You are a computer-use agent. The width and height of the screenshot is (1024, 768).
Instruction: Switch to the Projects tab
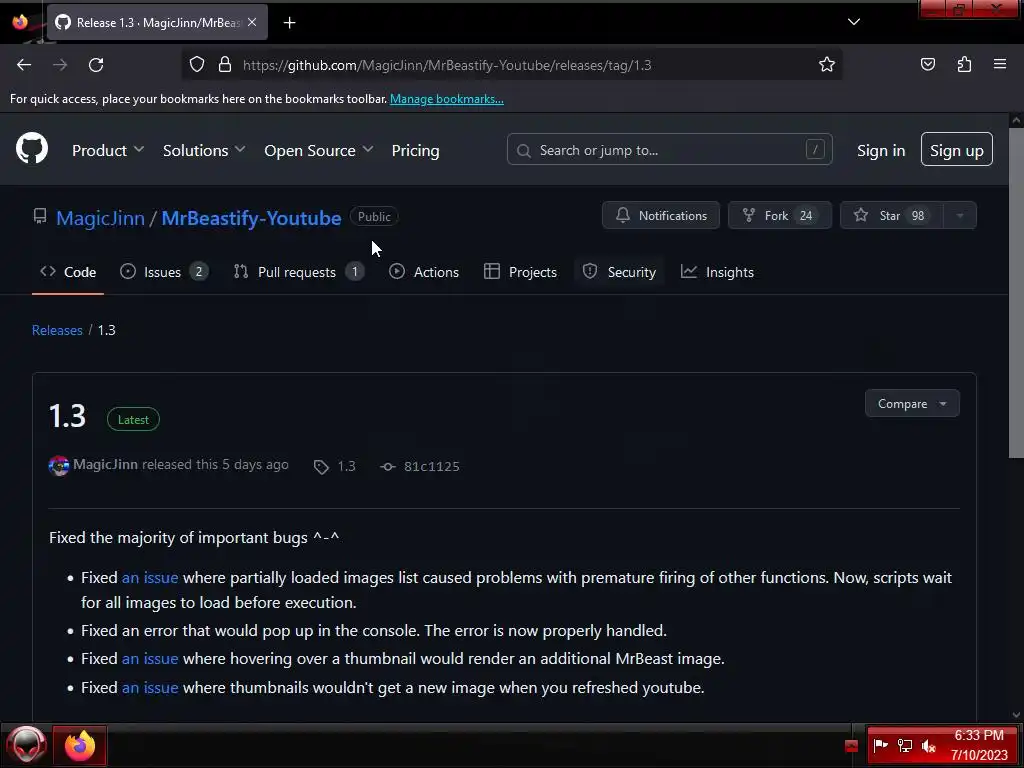coord(520,272)
